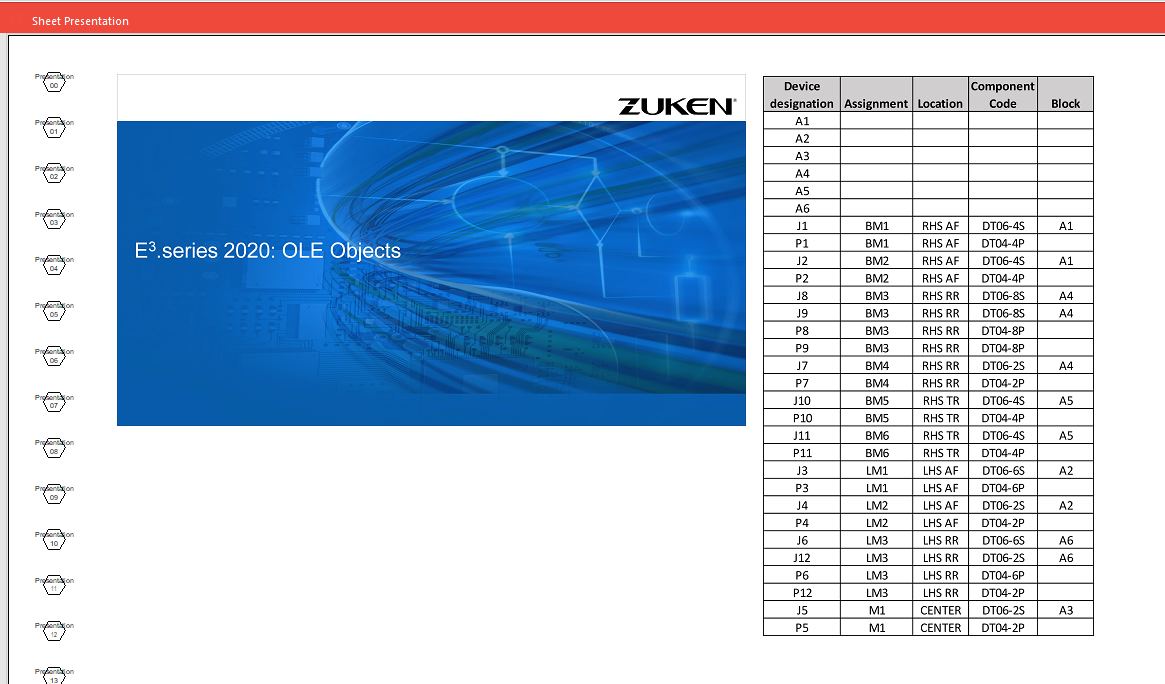Viewport: 1165px width, 684px height.
Task: Click the Presentation 03 hexagon icon
Action: pyautogui.click(x=54, y=219)
